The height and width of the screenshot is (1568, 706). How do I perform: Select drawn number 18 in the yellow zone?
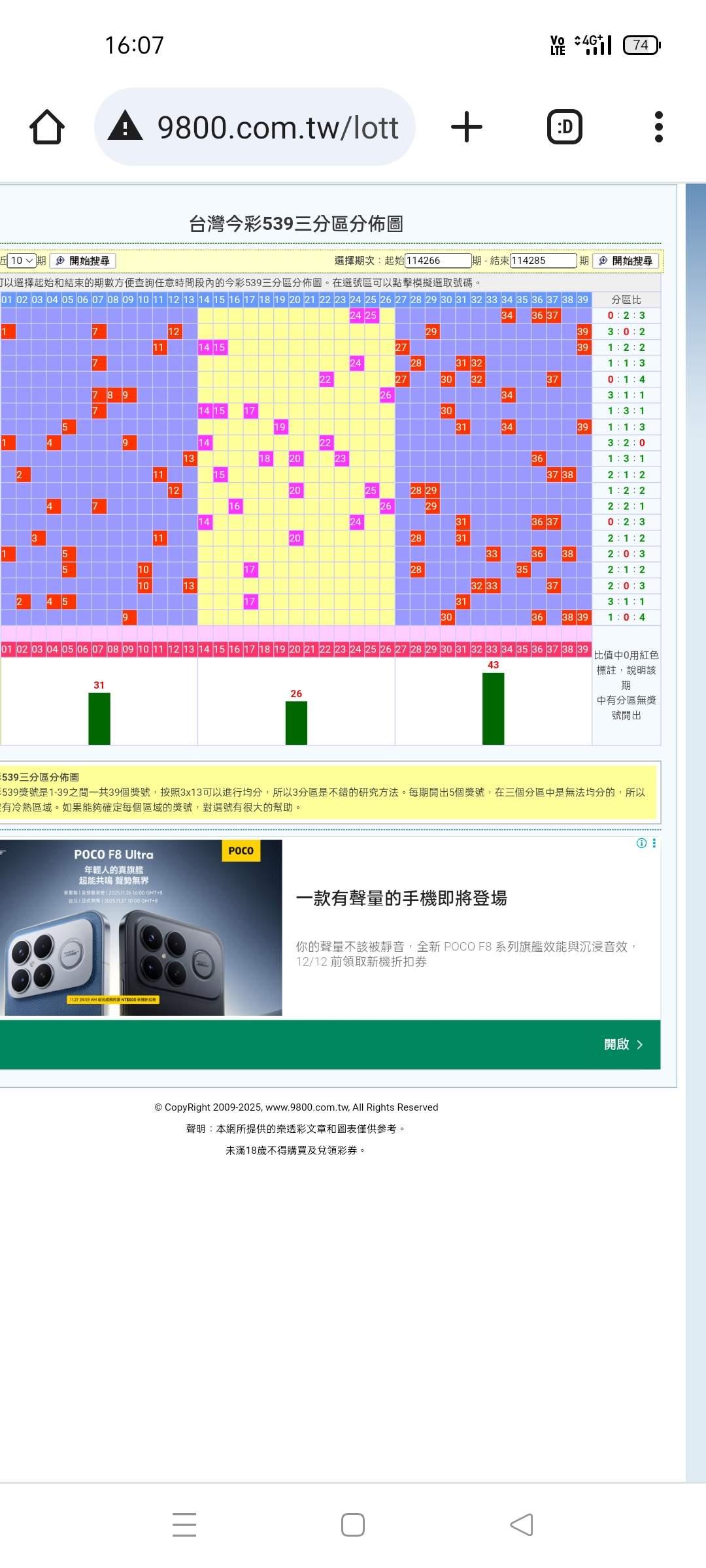[x=265, y=459]
